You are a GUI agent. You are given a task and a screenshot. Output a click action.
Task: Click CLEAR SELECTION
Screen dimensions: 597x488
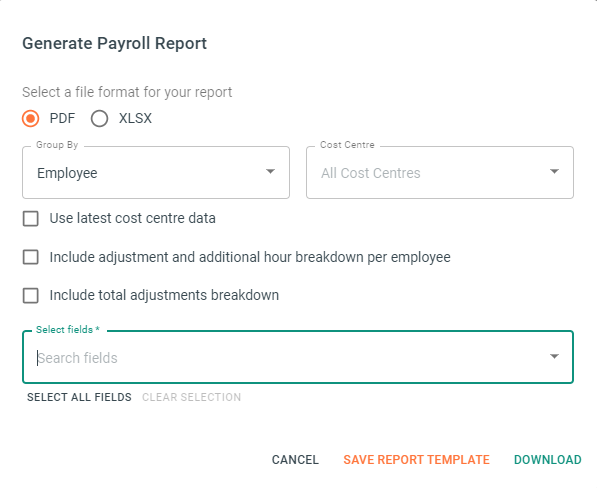click(192, 397)
